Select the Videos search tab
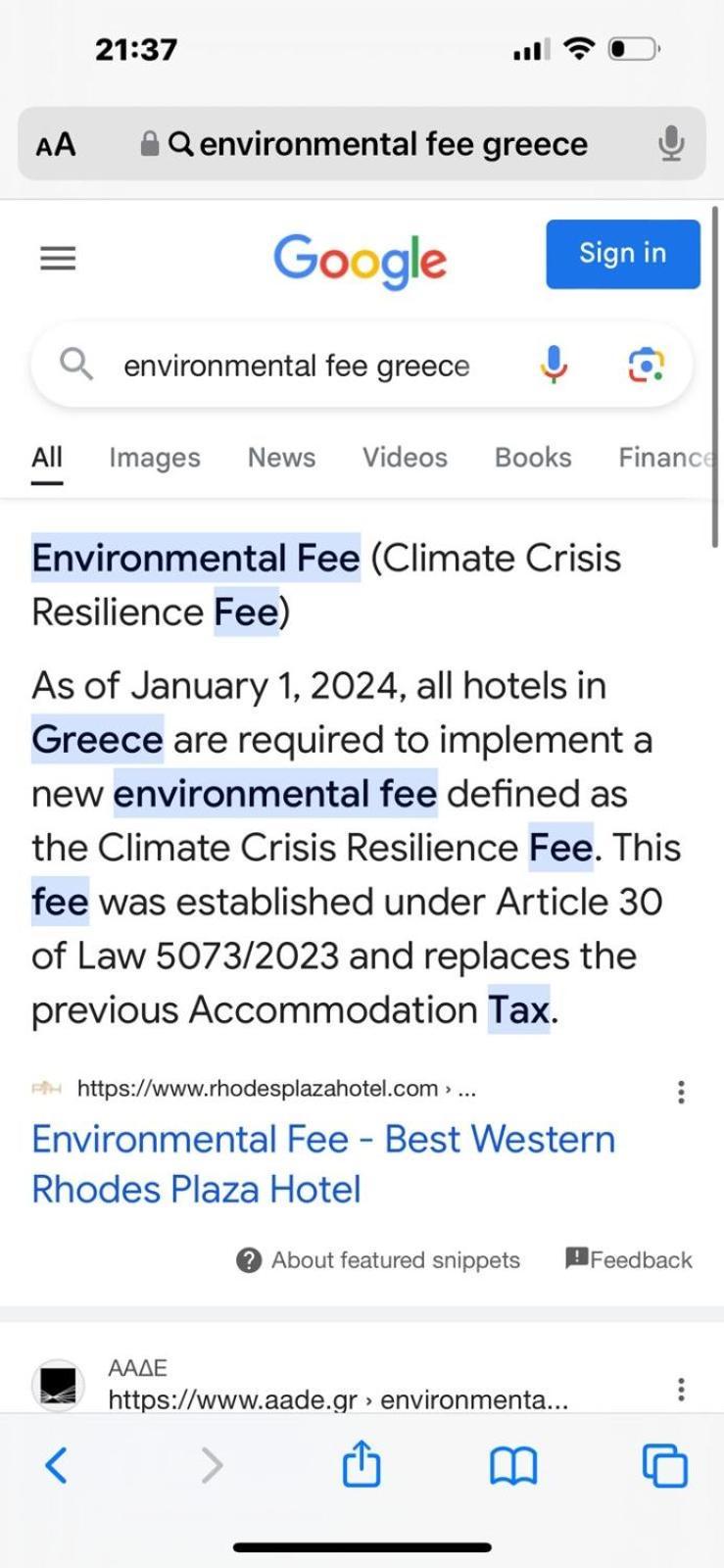Viewport: 724px width, 1568px height. [405, 458]
